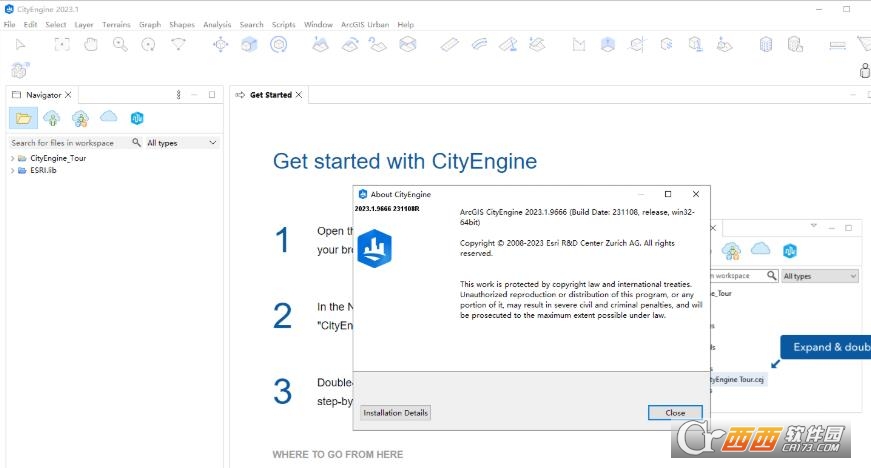Click the Installation Details button
This screenshot has height=468, width=871.
point(396,412)
